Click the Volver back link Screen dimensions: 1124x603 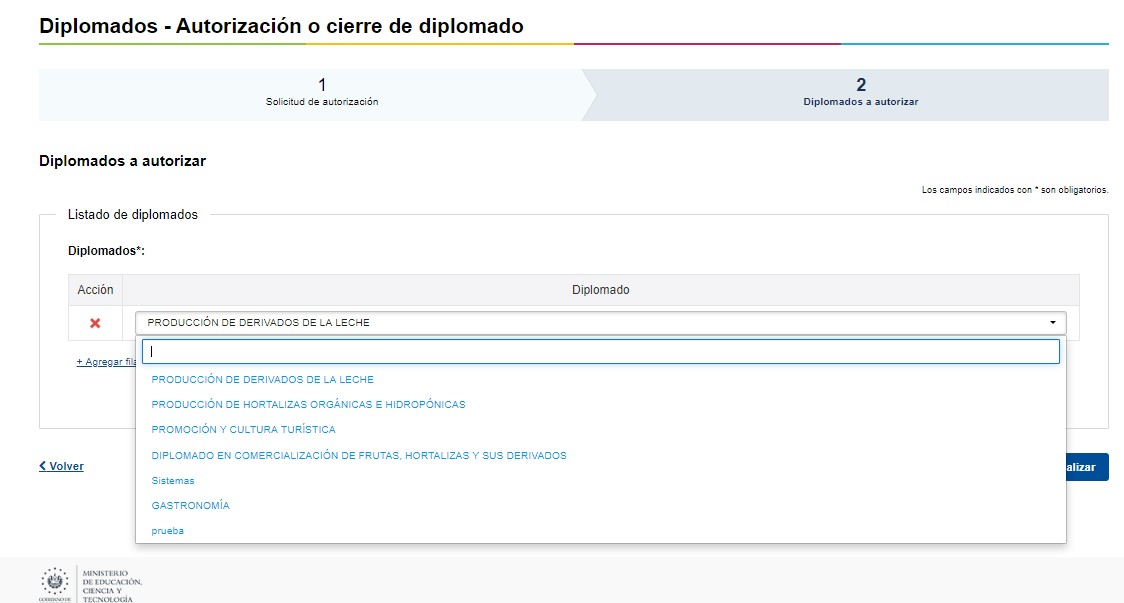tap(61, 467)
